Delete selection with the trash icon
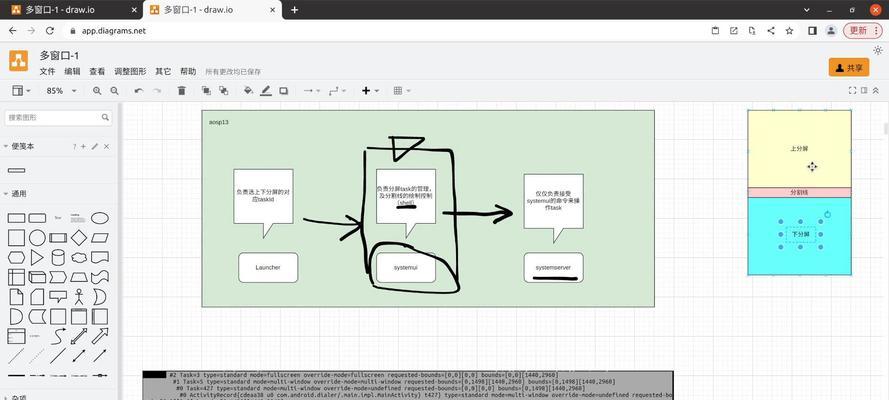This screenshot has width=889, height=400. (181, 91)
